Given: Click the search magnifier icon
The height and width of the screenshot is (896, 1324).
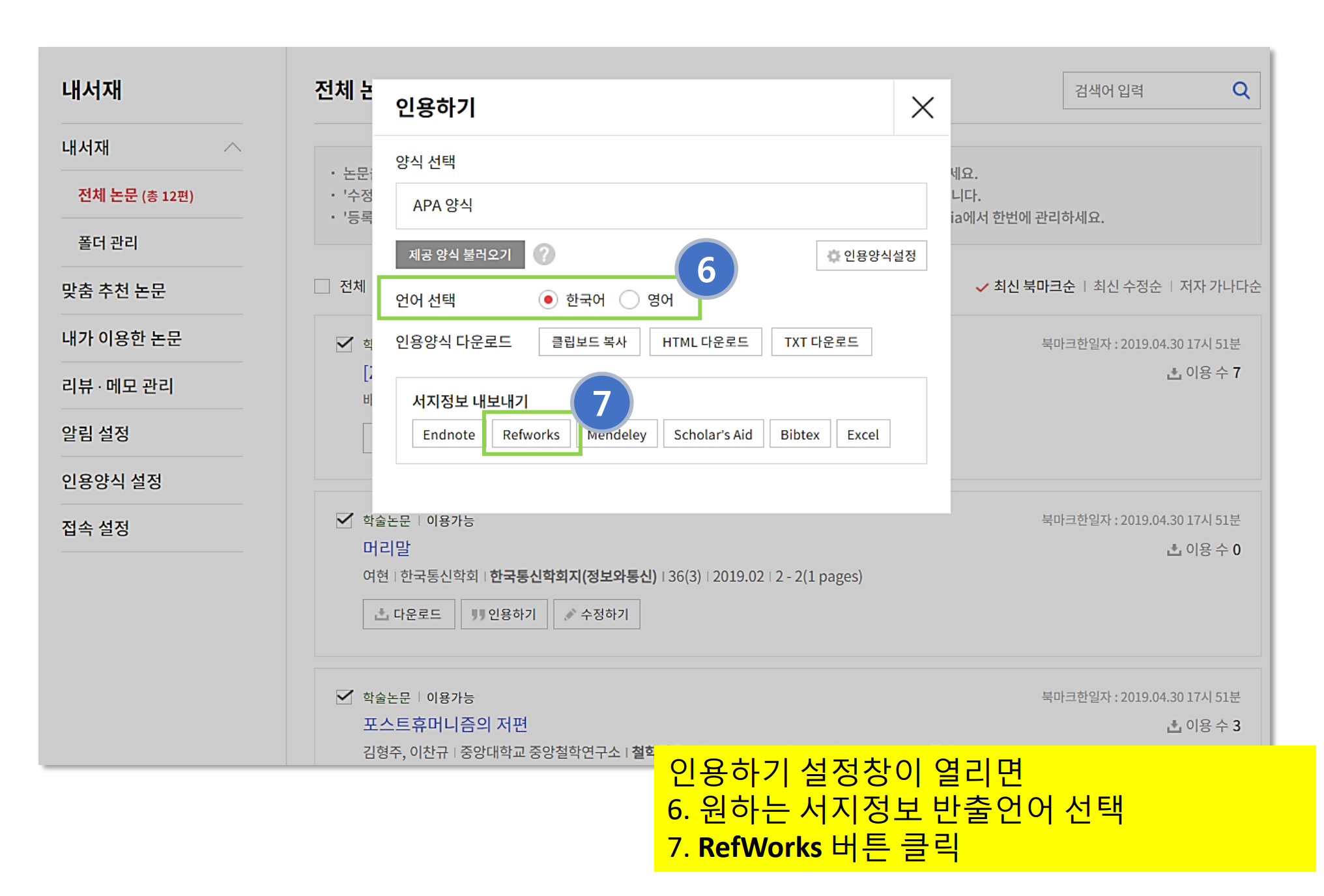Looking at the screenshot, I should 1240,91.
